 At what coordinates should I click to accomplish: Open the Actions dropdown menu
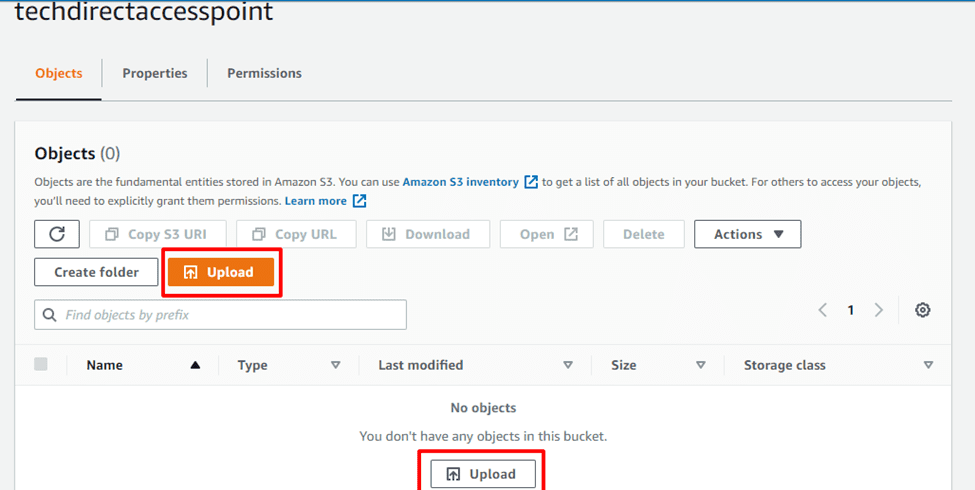click(x=747, y=234)
